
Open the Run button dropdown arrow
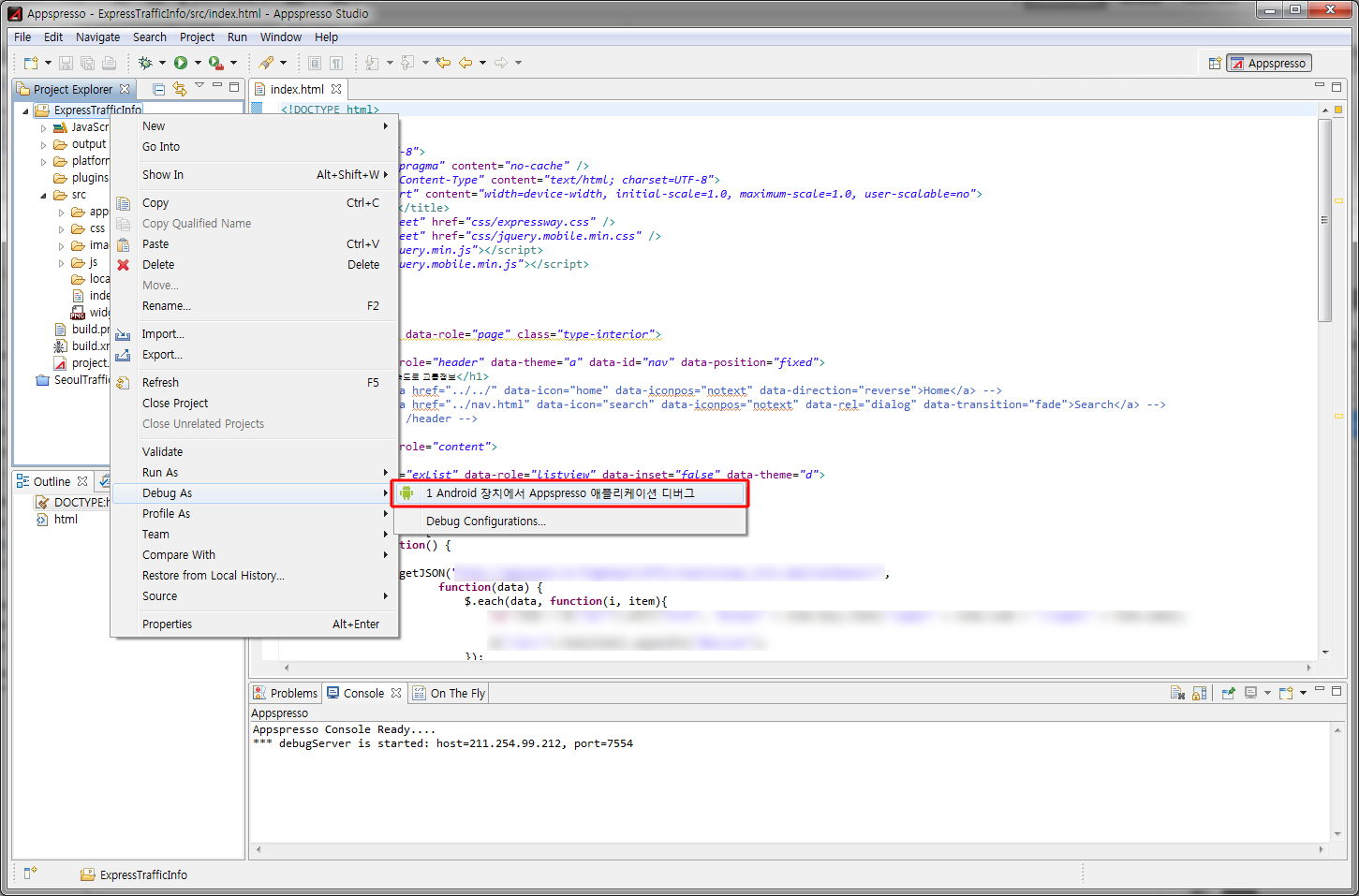(198, 63)
